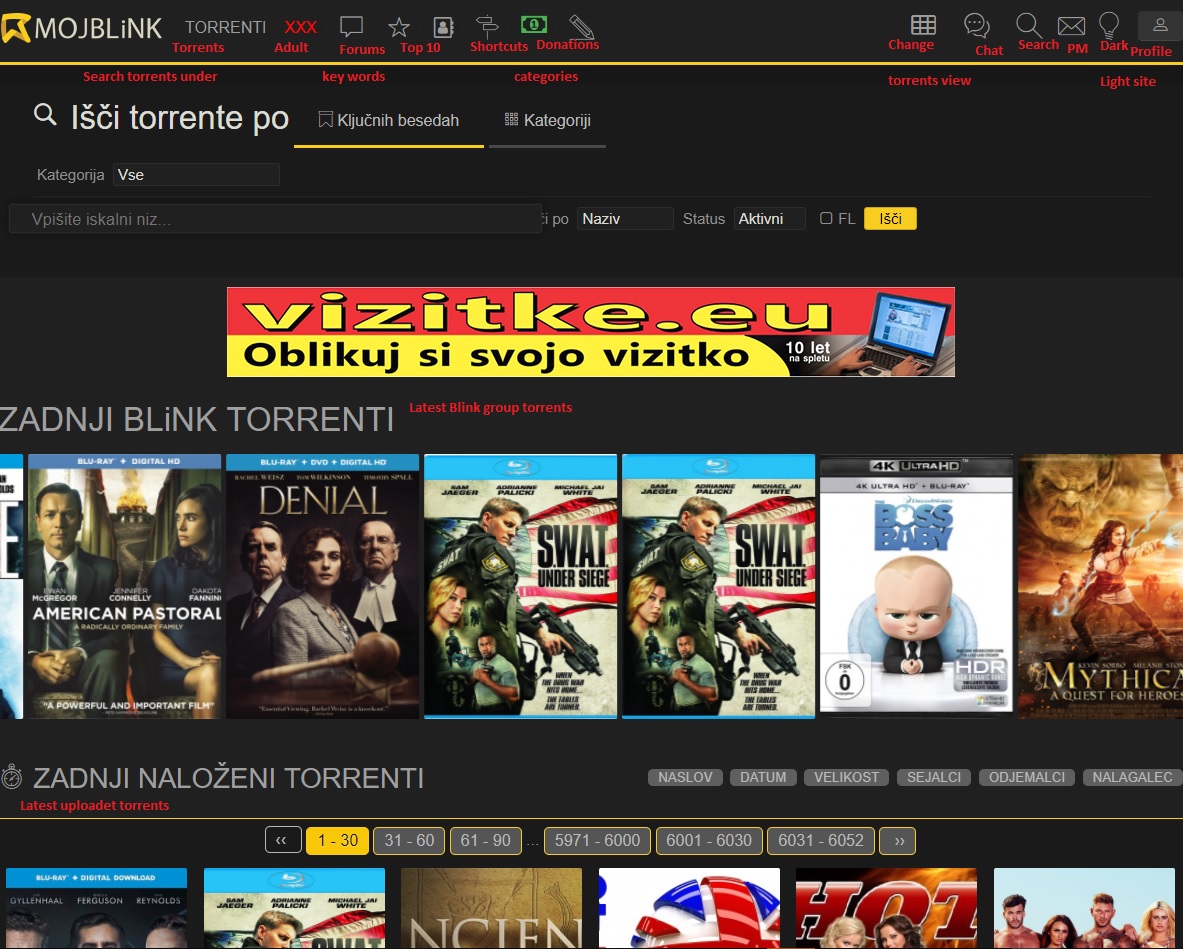
Task: Sort torrents by NASLOV
Action: click(685, 777)
